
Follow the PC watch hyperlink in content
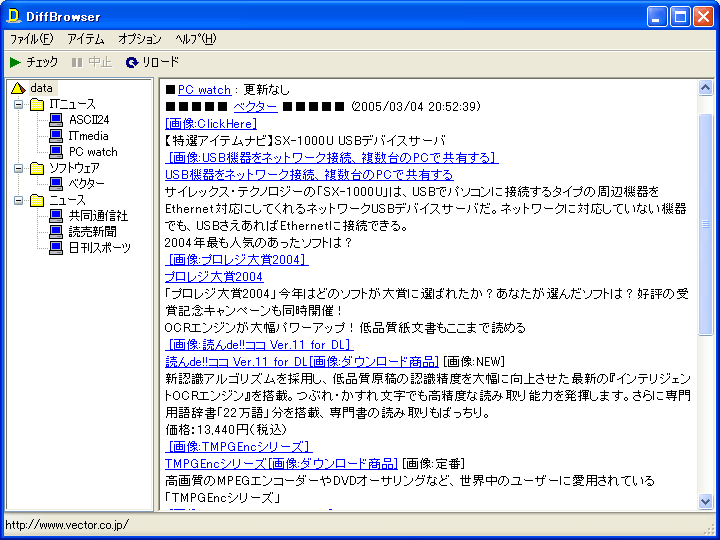(204, 90)
